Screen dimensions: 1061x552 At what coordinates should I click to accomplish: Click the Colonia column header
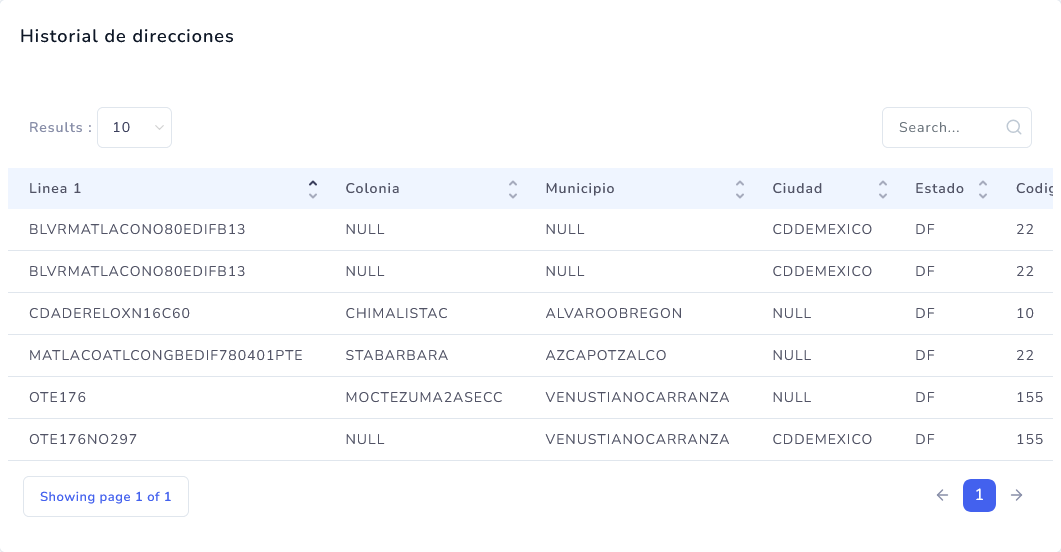[373, 188]
